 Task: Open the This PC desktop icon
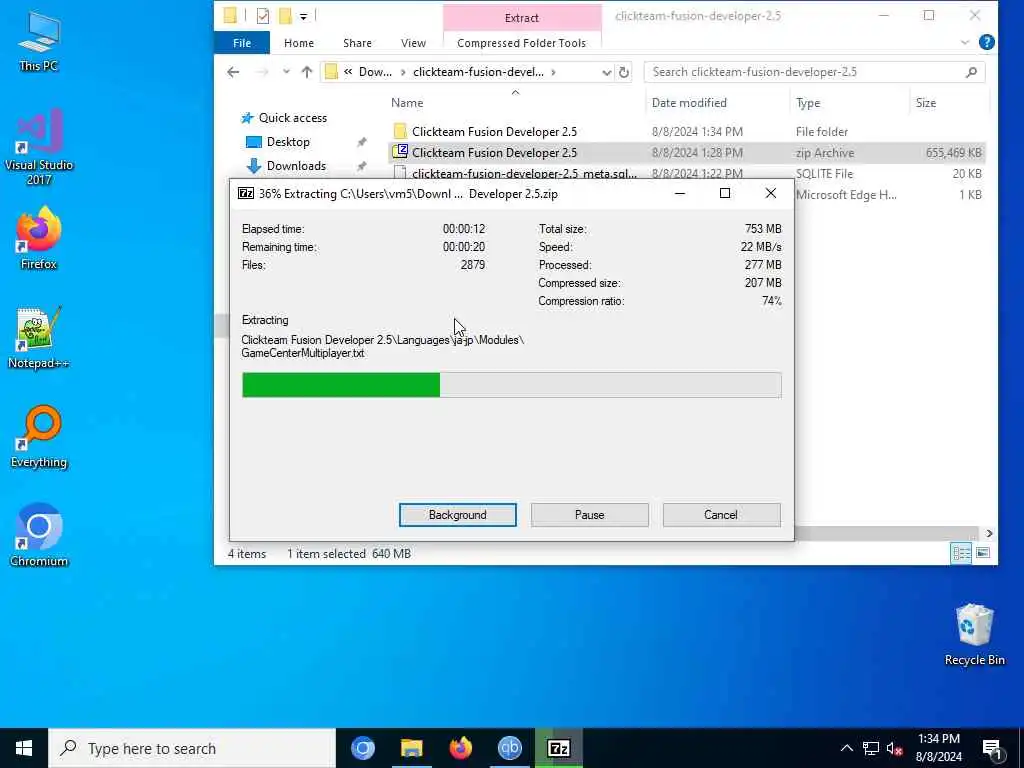(x=39, y=40)
